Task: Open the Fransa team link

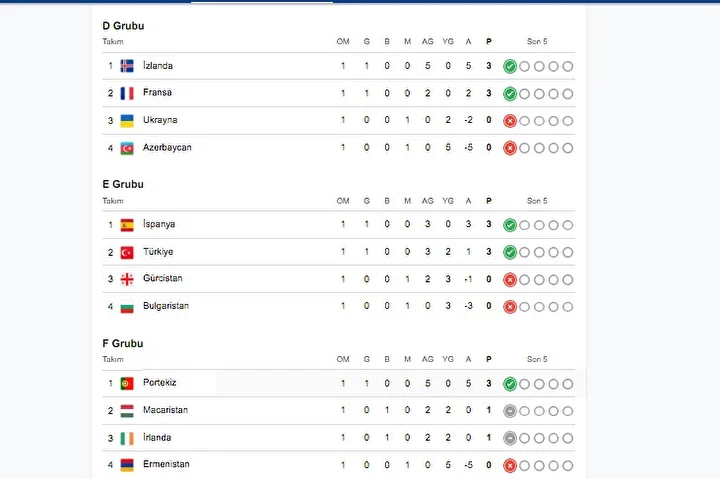Action: coord(157,92)
